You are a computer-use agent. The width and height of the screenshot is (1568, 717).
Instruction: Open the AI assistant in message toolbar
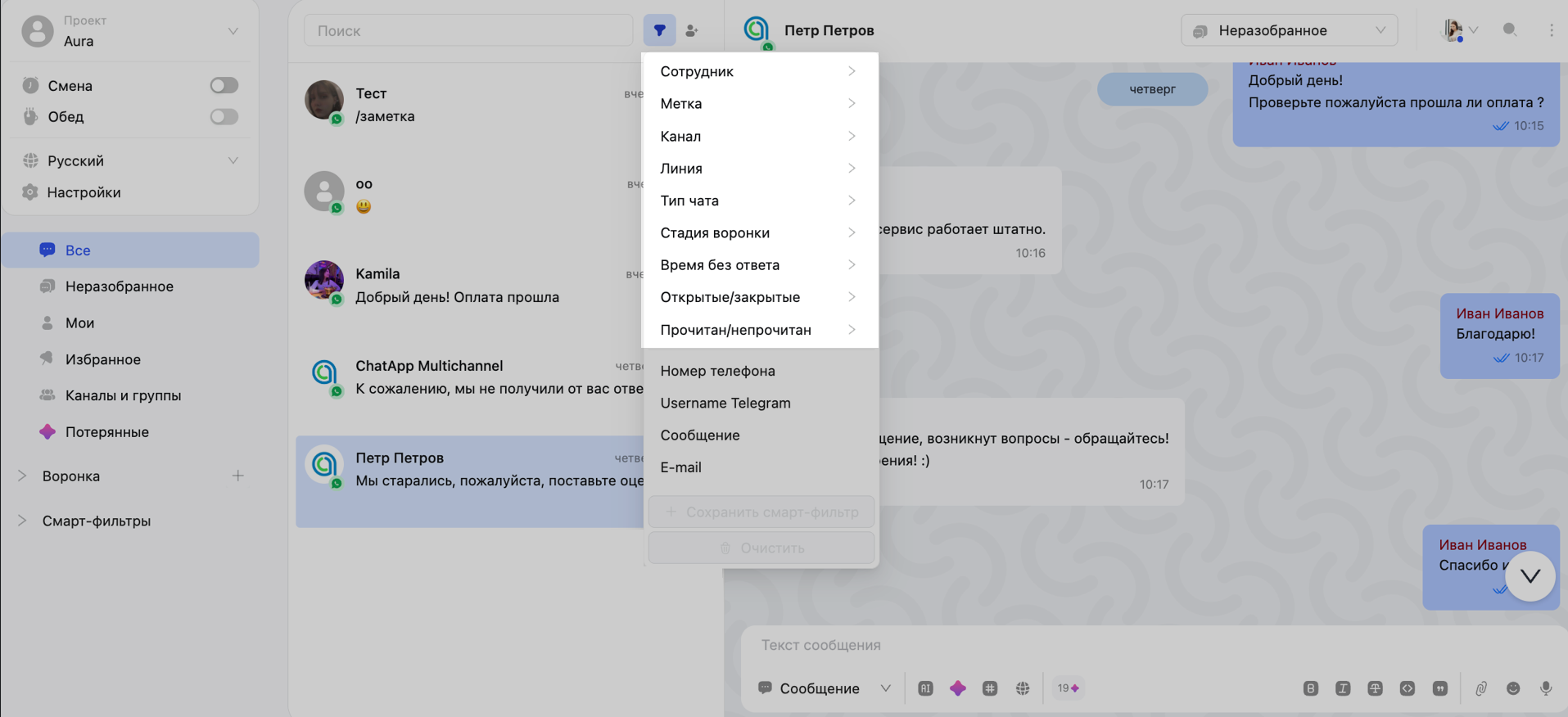tap(925, 688)
